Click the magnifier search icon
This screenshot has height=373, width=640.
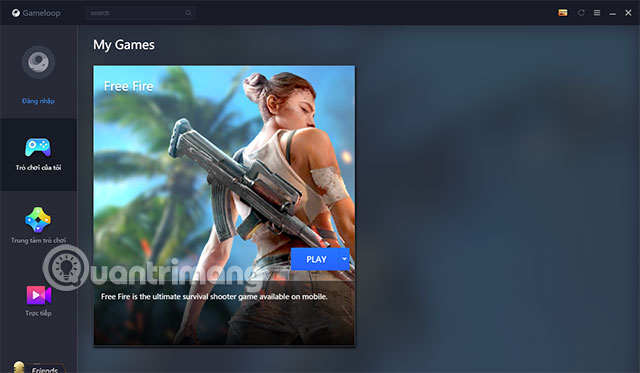click(188, 13)
